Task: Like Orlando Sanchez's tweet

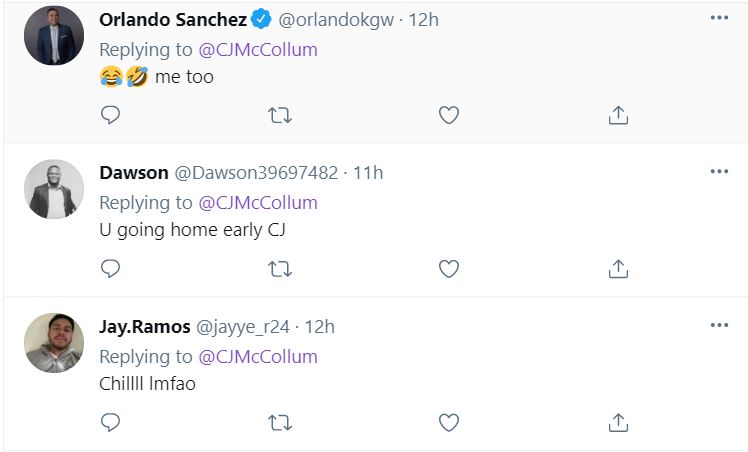Action: coord(449,115)
